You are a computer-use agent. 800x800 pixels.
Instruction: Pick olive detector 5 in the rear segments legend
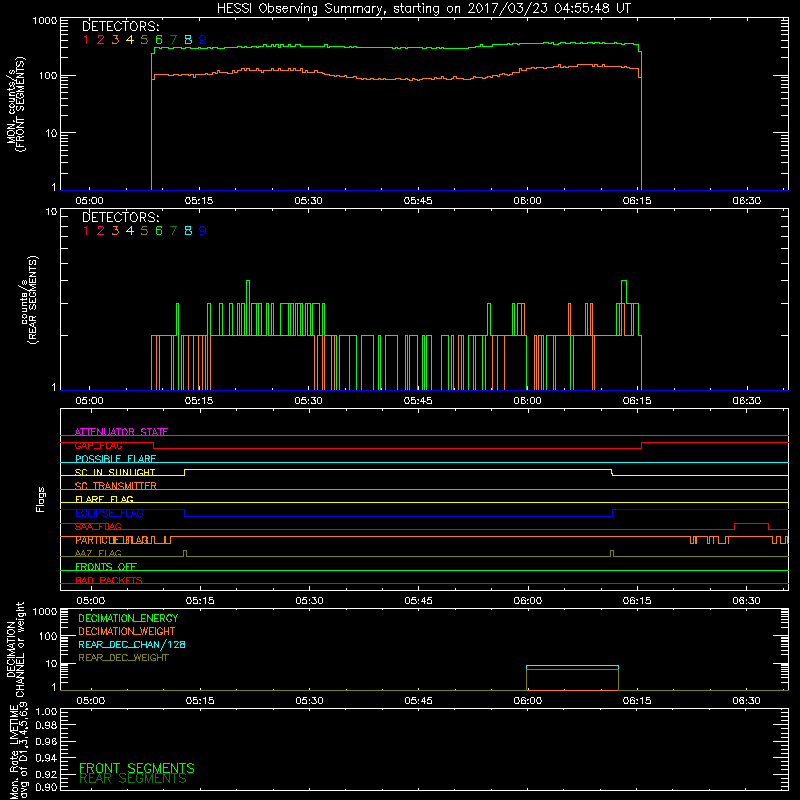(144, 231)
